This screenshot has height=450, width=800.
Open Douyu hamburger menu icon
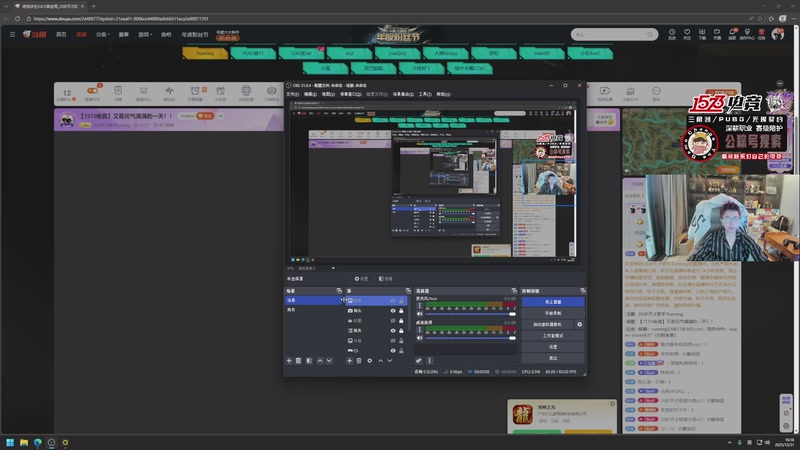click(x=12, y=34)
